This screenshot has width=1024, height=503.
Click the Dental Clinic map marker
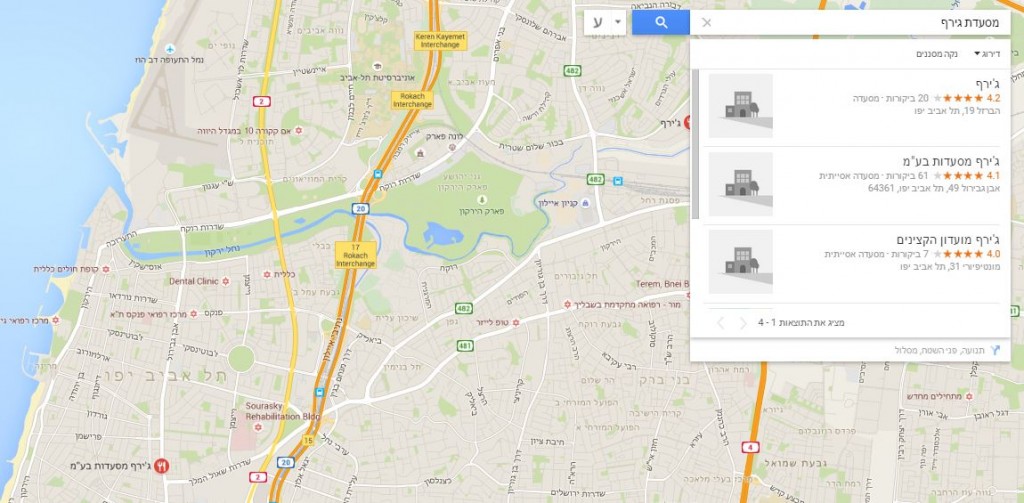[x=225, y=281]
